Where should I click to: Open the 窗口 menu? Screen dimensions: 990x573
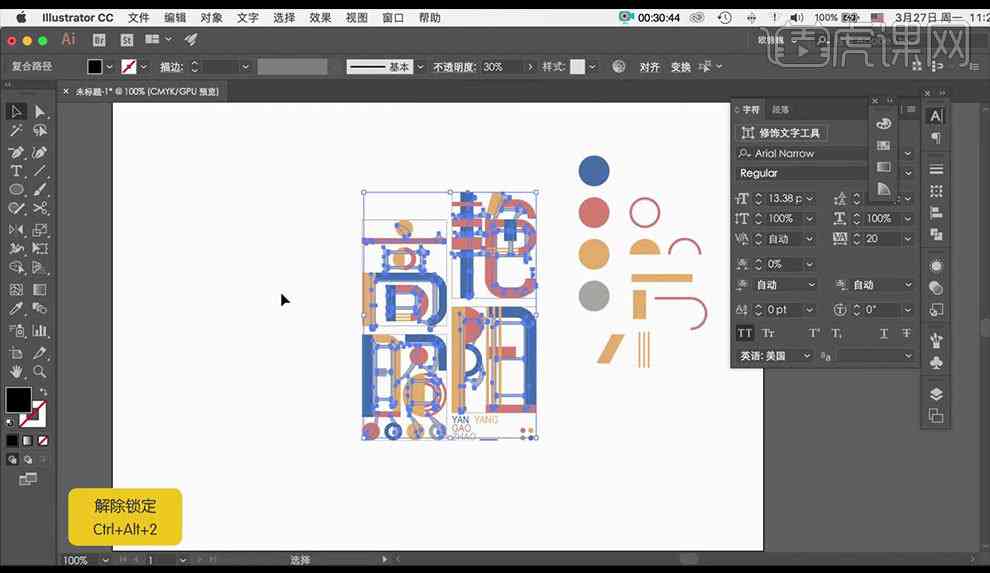point(393,18)
